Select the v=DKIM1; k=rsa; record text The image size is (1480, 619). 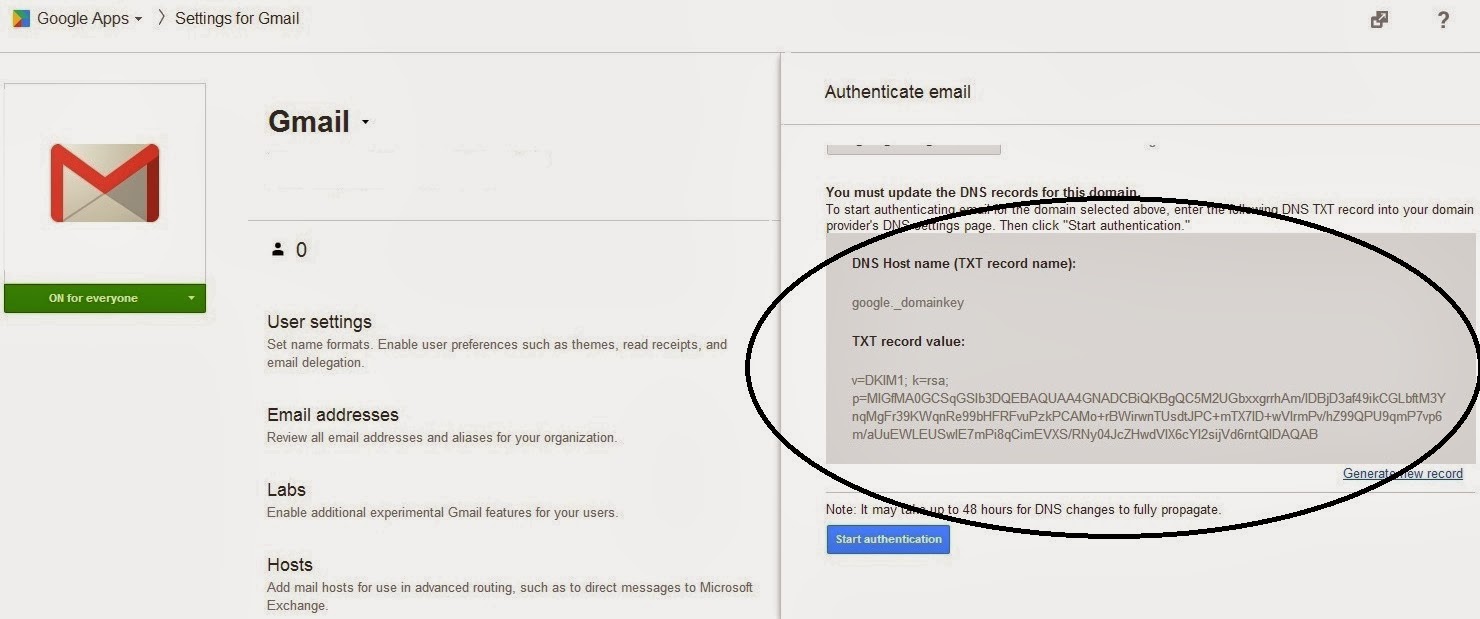[900, 380]
